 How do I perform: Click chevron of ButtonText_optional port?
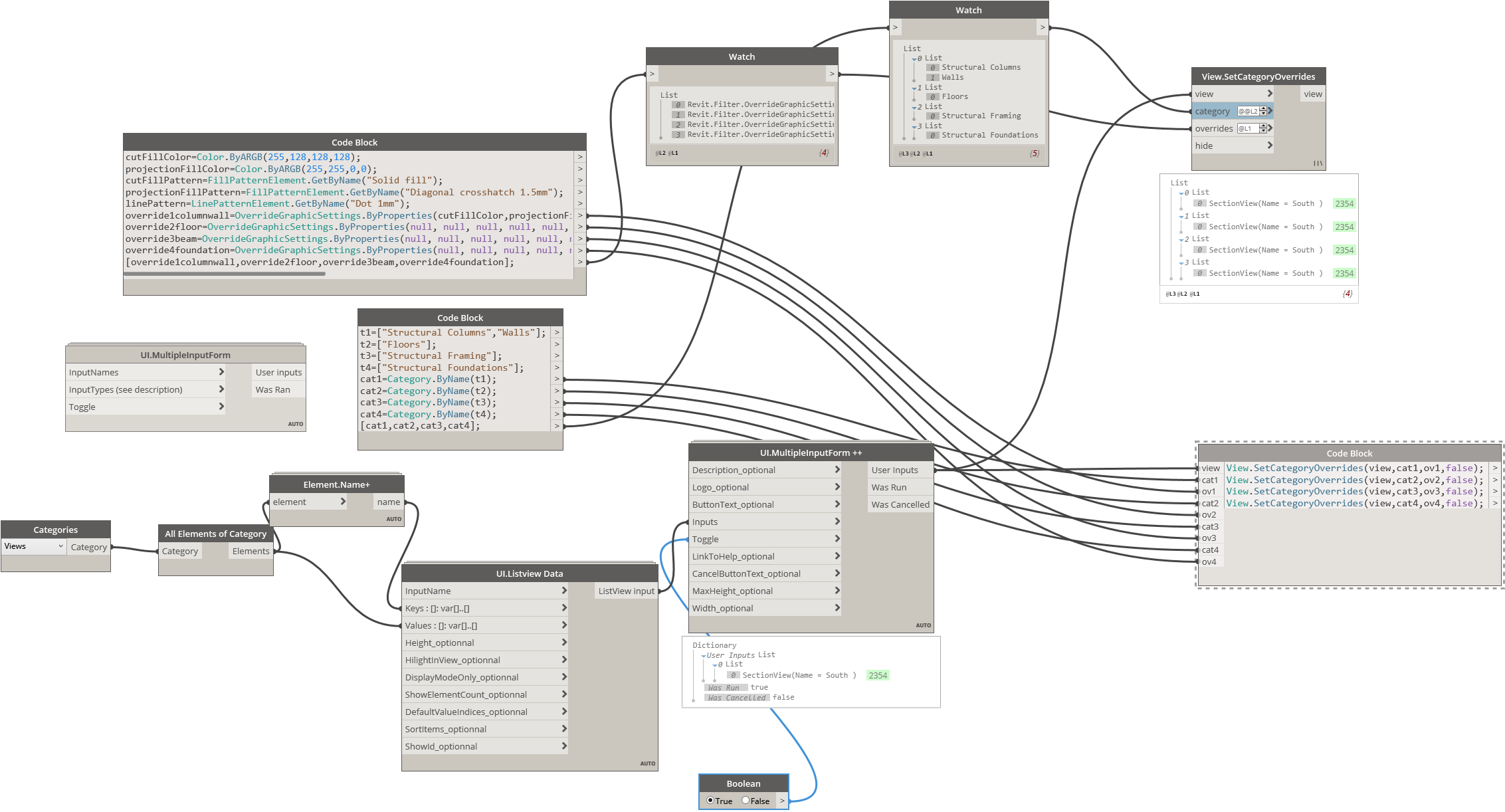(837, 504)
